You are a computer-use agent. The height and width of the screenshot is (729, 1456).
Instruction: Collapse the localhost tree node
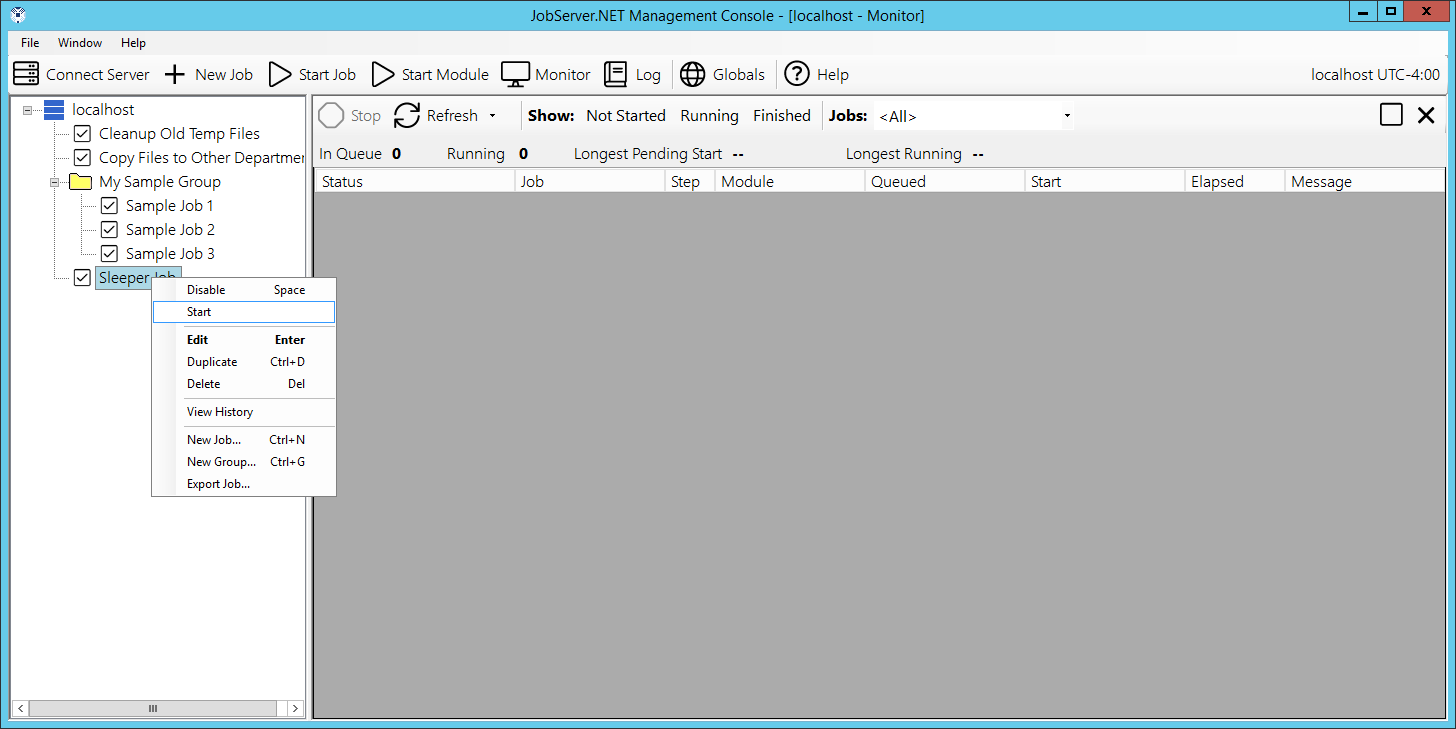(x=28, y=110)
